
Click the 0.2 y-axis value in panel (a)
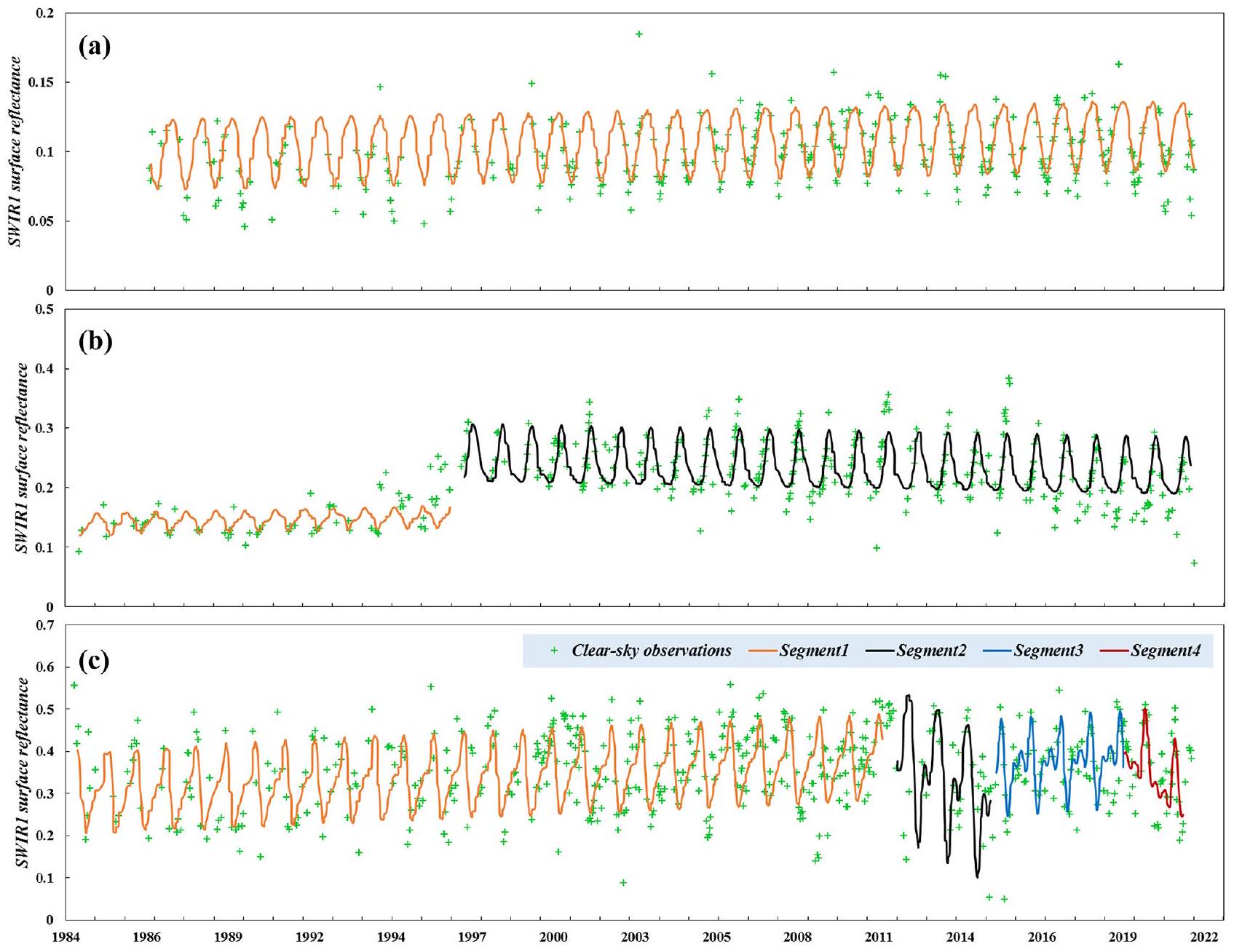[x=45, y=13]
